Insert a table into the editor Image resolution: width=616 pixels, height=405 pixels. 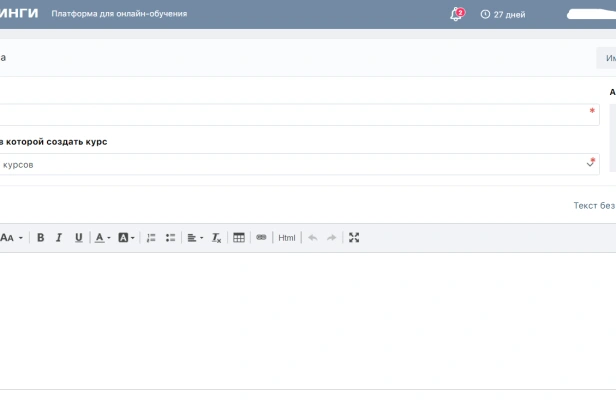point(239,238)
